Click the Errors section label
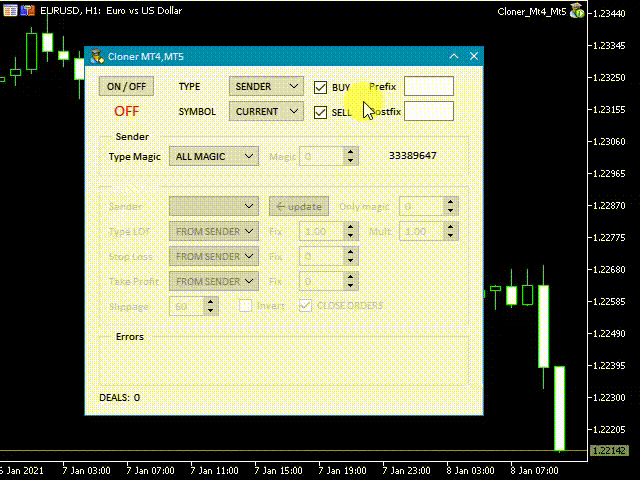640x480 pixels. point(130,337)
